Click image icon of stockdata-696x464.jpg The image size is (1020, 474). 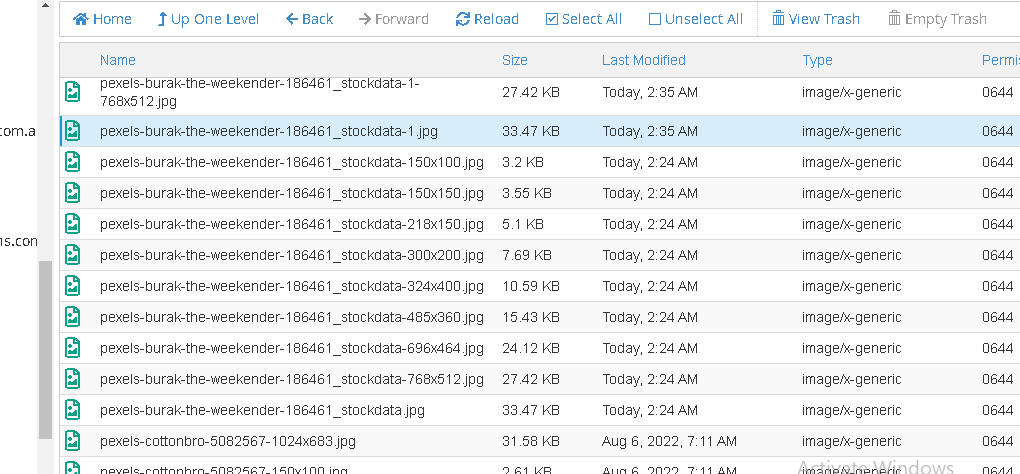point(72,348)
